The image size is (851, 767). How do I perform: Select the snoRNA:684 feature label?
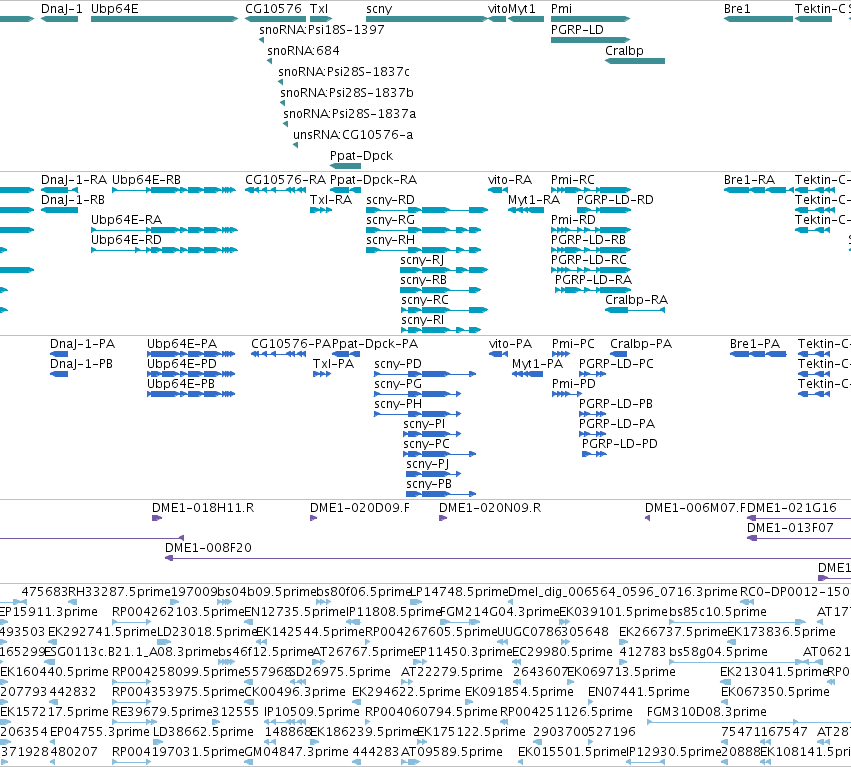[303, 50]
